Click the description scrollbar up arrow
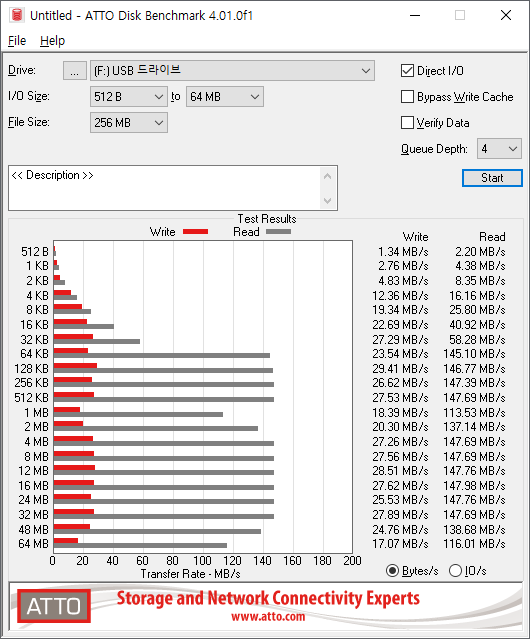530x639 pixels. 328,176
